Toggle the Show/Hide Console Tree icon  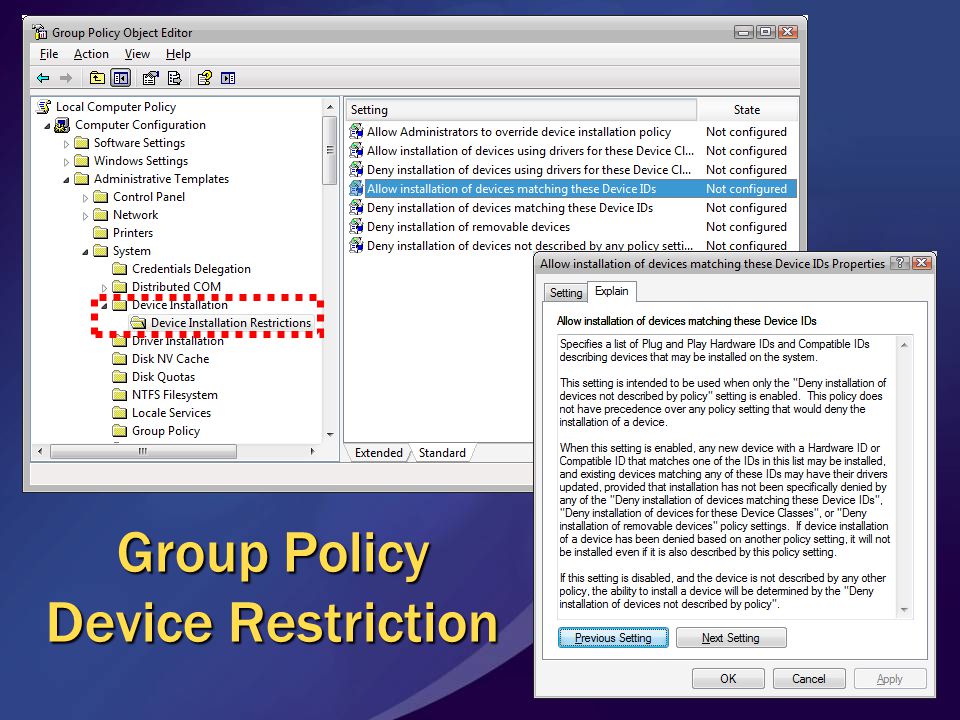[x=121, y=78]
